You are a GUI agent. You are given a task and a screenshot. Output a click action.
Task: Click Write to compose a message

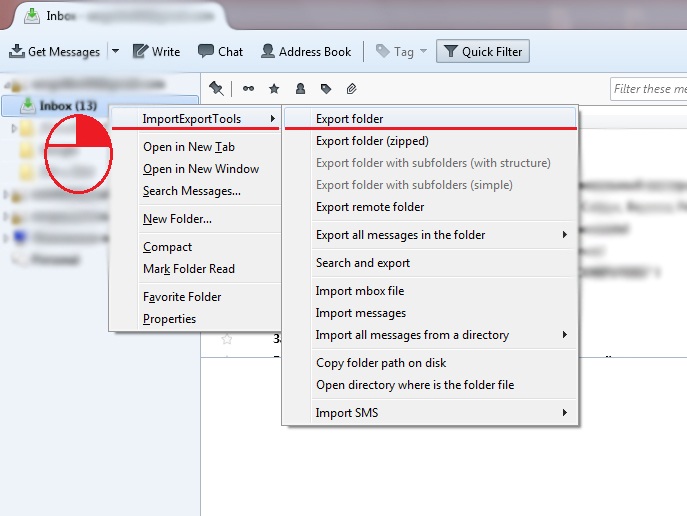coord(157,51)
